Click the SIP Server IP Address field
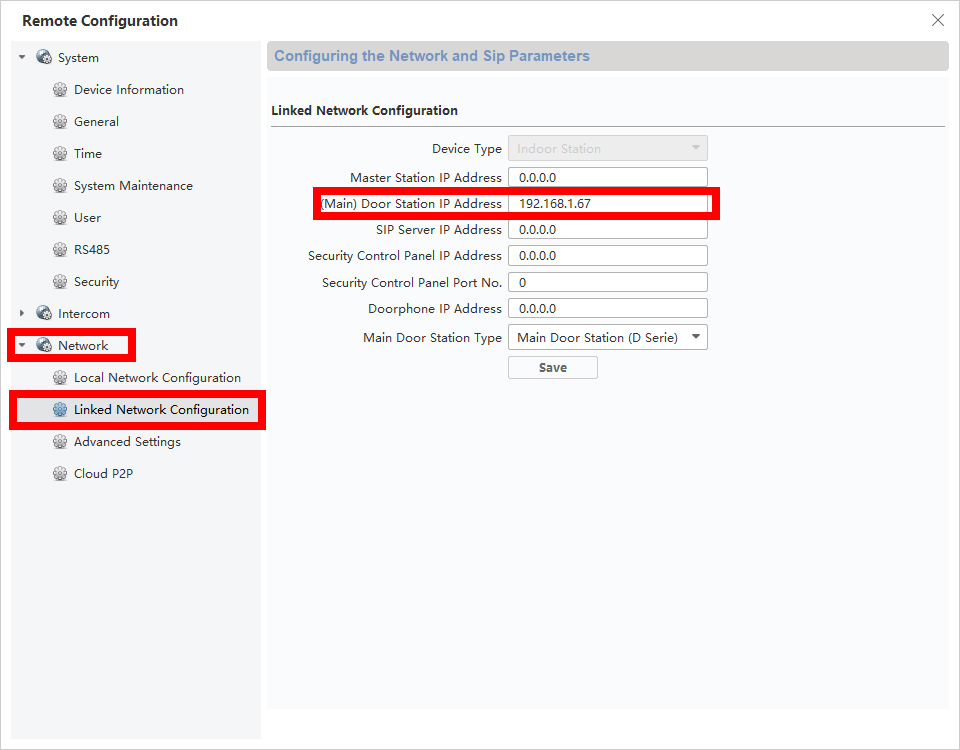The width and height of the screenshot is (960, 750). 607,230
